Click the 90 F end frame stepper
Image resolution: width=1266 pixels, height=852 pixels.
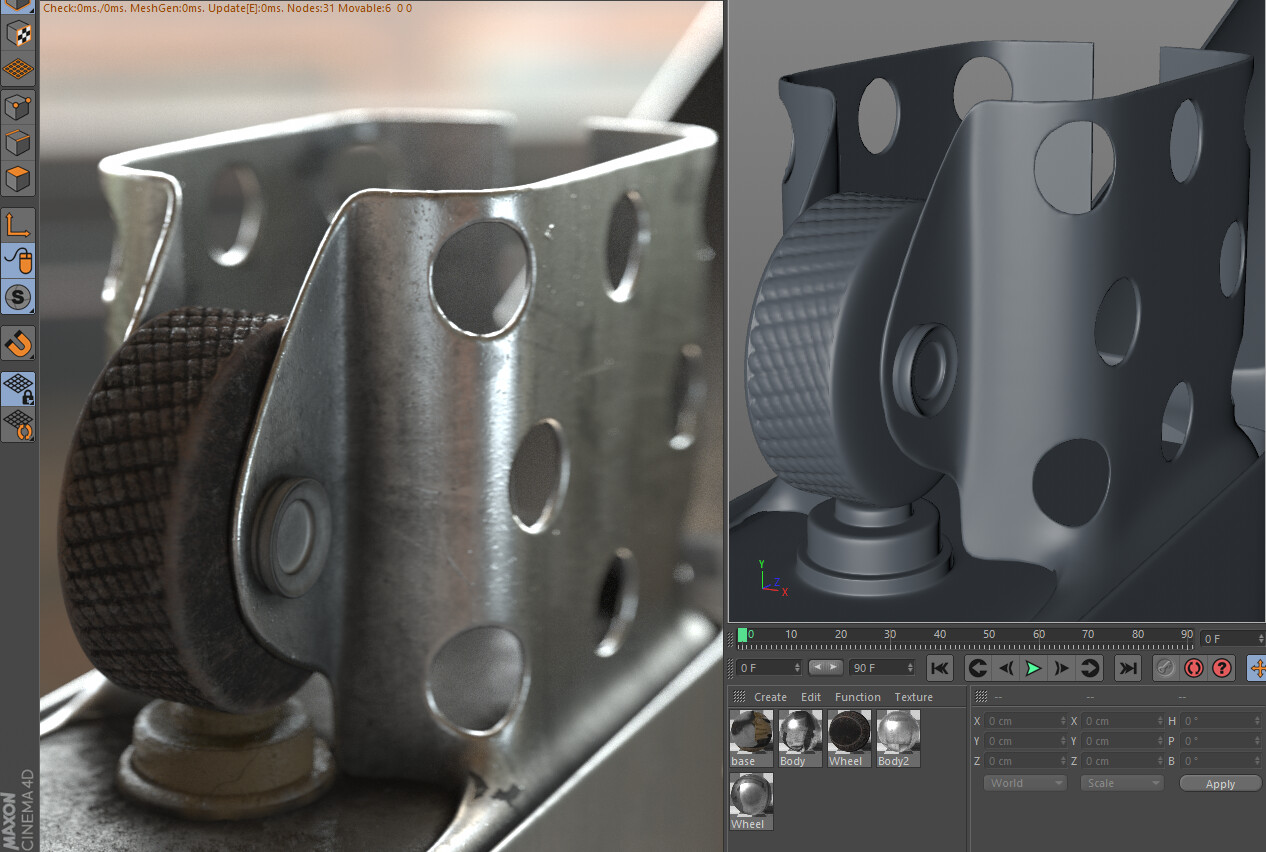(x=883, y=667)
